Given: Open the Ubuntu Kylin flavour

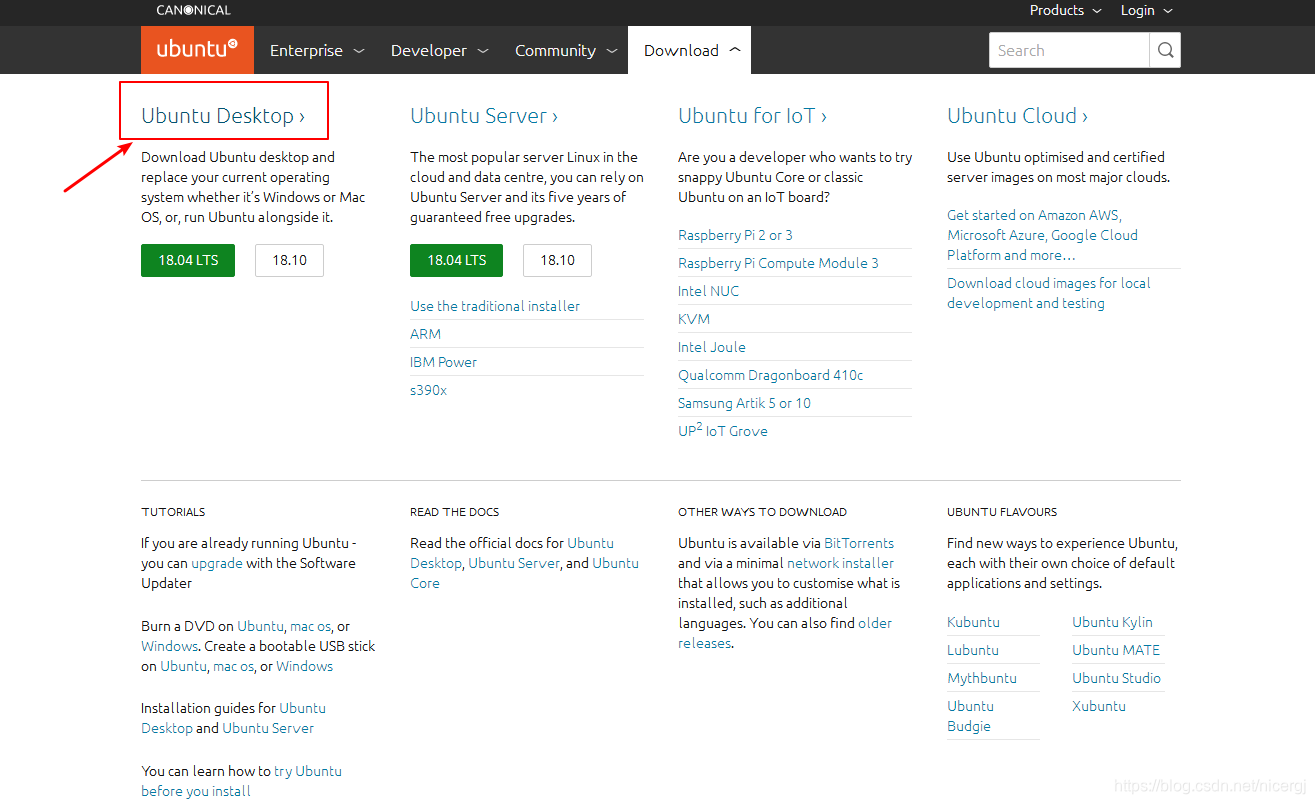Looking at the screenshot, I should (x=1112, y=622).
